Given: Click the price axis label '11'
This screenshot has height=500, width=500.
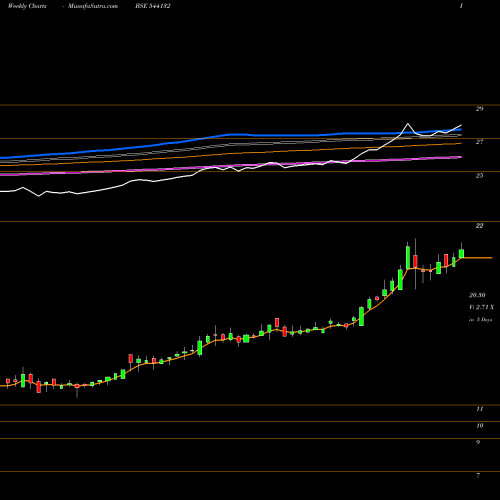Looking at the screenshot, I should [479, 409].
